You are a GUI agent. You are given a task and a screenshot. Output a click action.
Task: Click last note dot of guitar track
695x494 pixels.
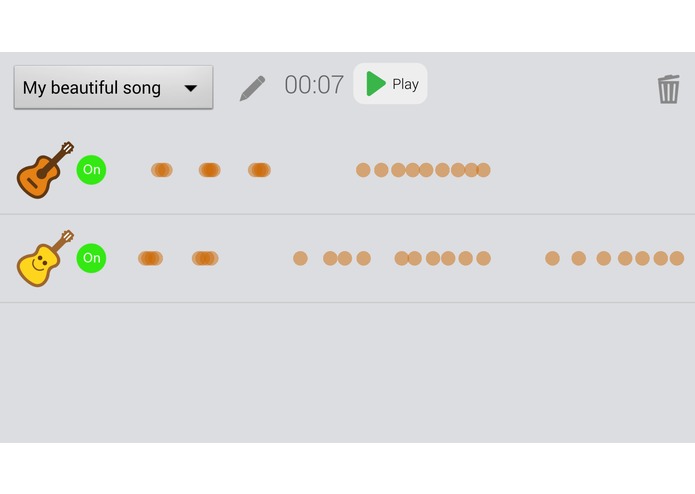pyautogui.click(x=484, y=170)
